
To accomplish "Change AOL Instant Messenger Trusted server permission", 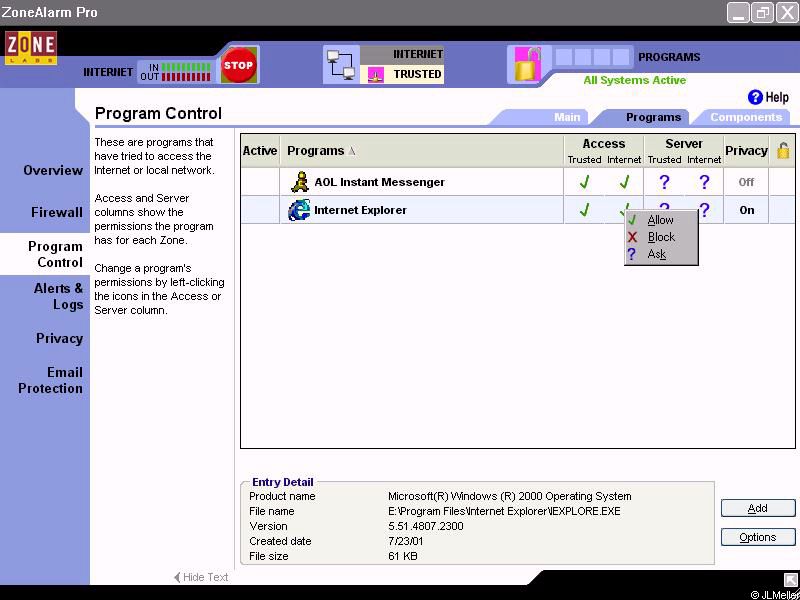I will point(664,182).
